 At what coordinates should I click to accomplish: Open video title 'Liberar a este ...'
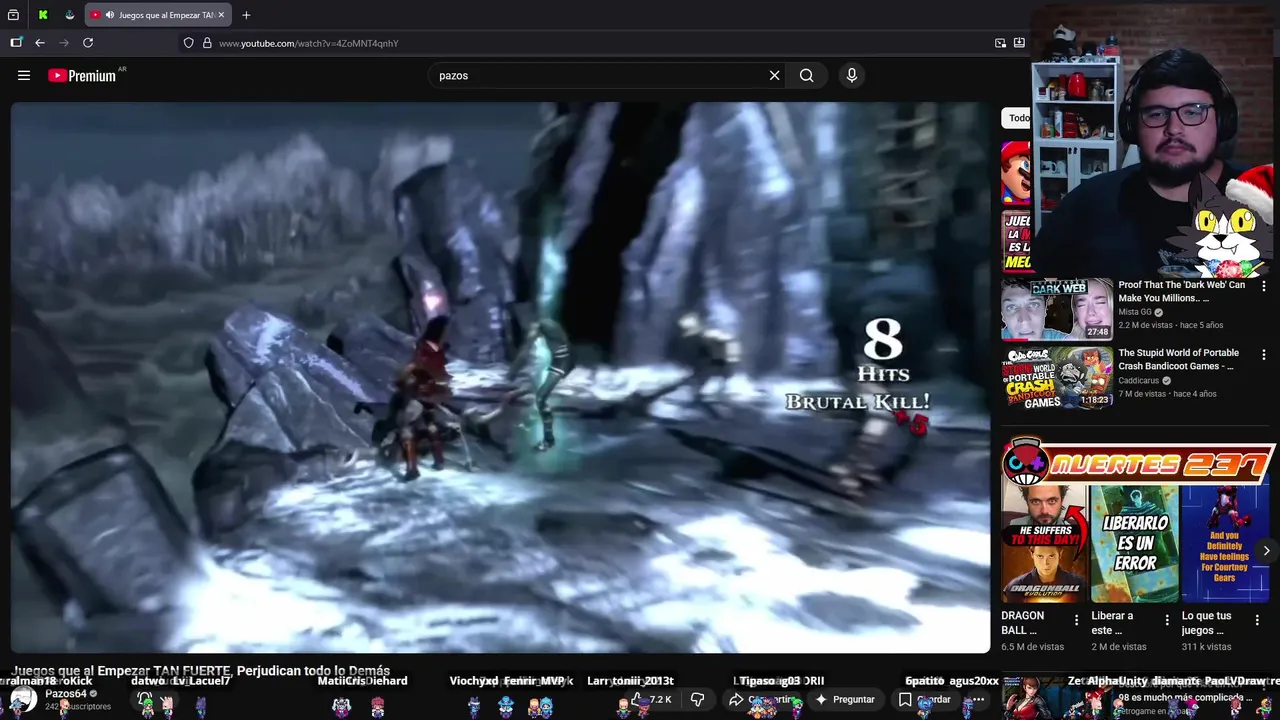coord(1112,623)
